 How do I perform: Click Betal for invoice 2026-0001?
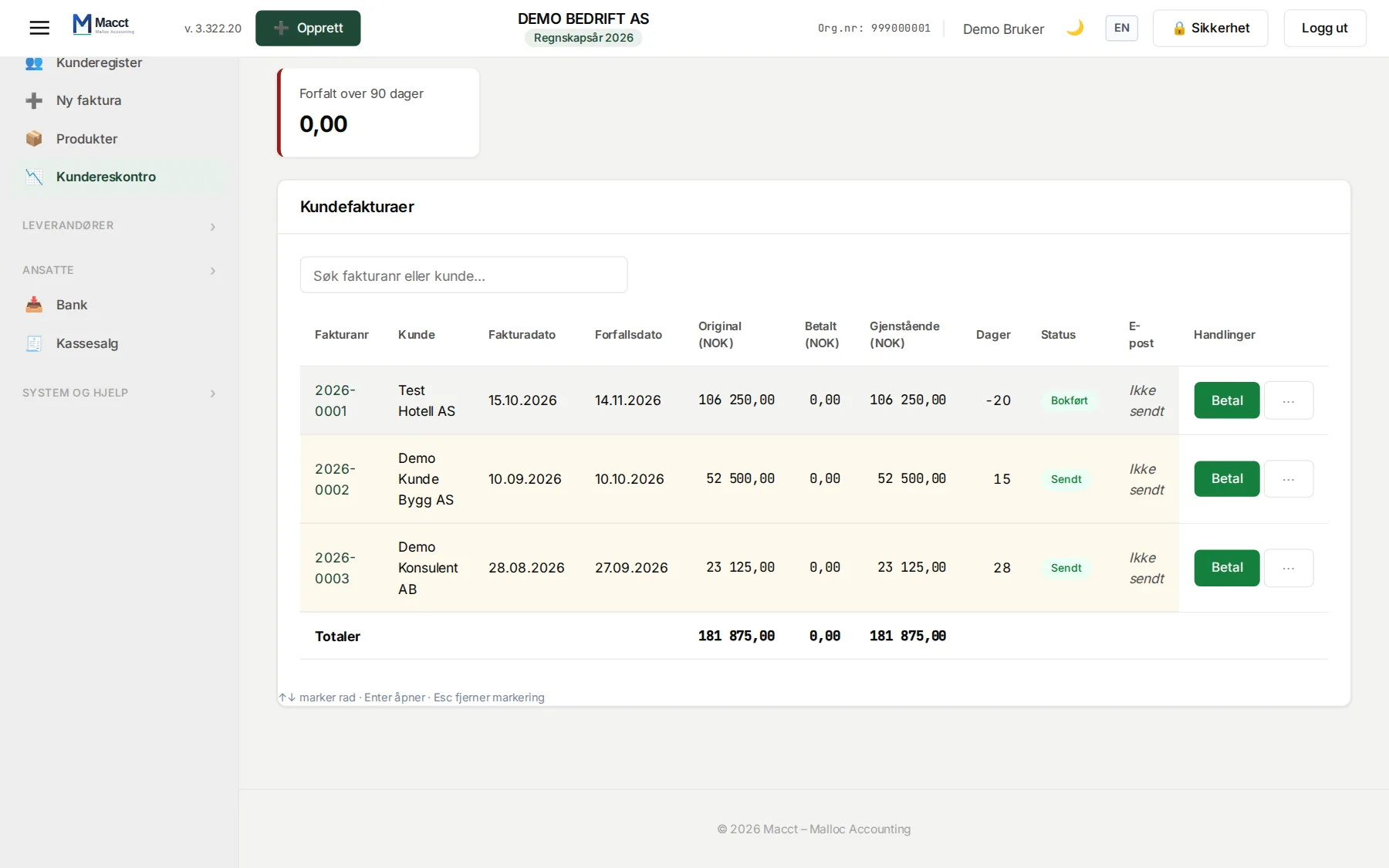pyautogui.click(x=1227, y=400)
